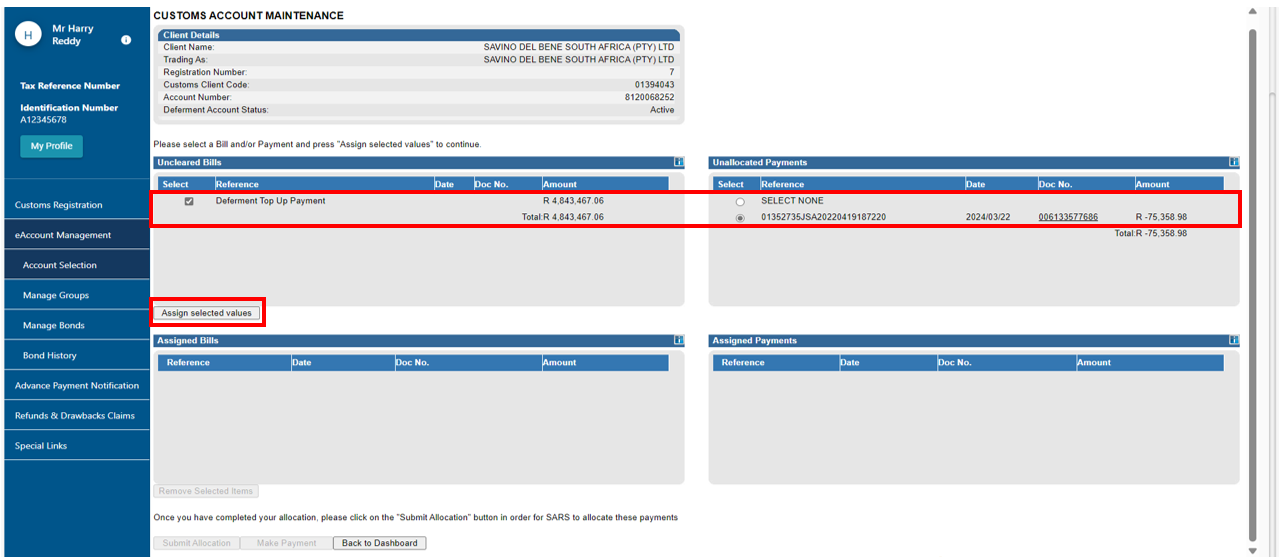Click the user avatar circle with H
The width and height of the screenshot is (1283, 560).
click(27, 35)
